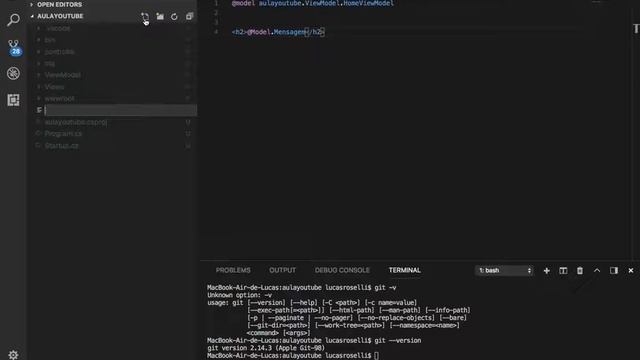This screenshot has width=640, height=360.
Task: Switch to the TERMINAL tab
Action: coord(404,270)
